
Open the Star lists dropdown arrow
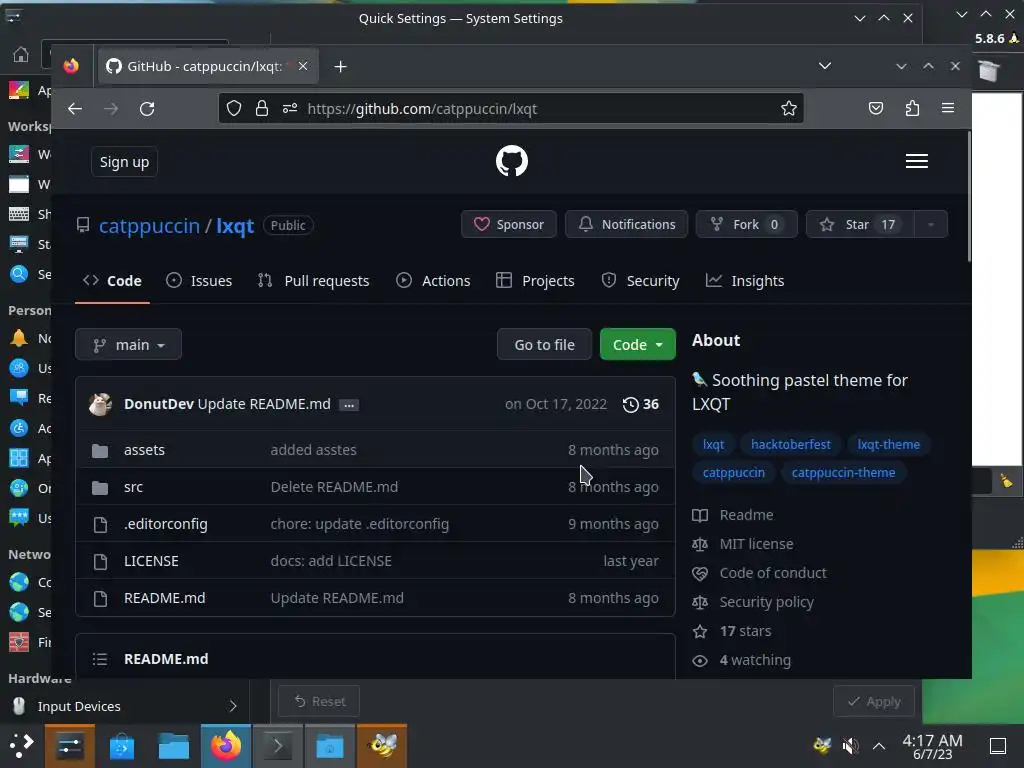[x=931, y=225]
